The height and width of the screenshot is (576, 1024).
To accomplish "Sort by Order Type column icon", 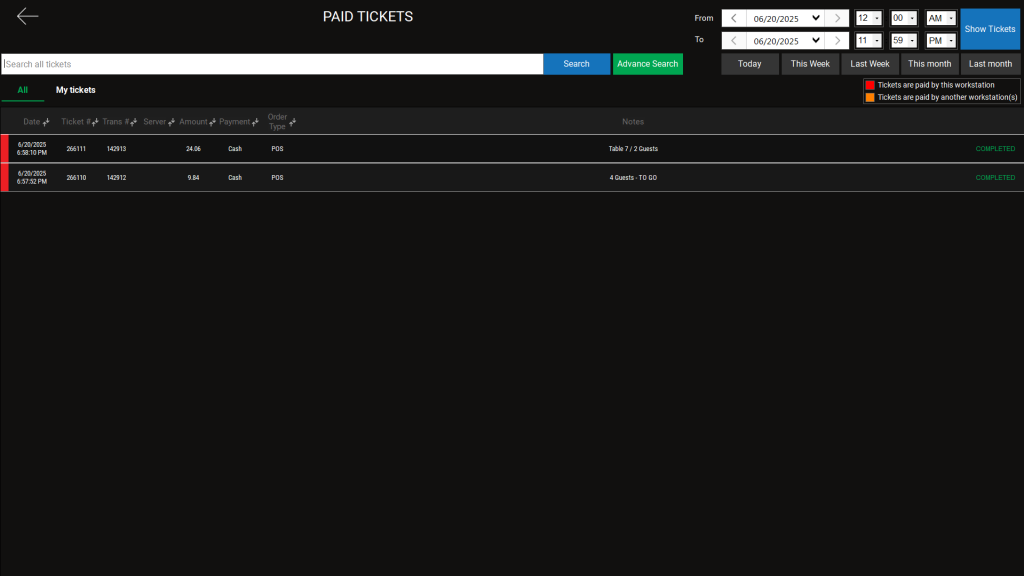I will pos(293,122).
